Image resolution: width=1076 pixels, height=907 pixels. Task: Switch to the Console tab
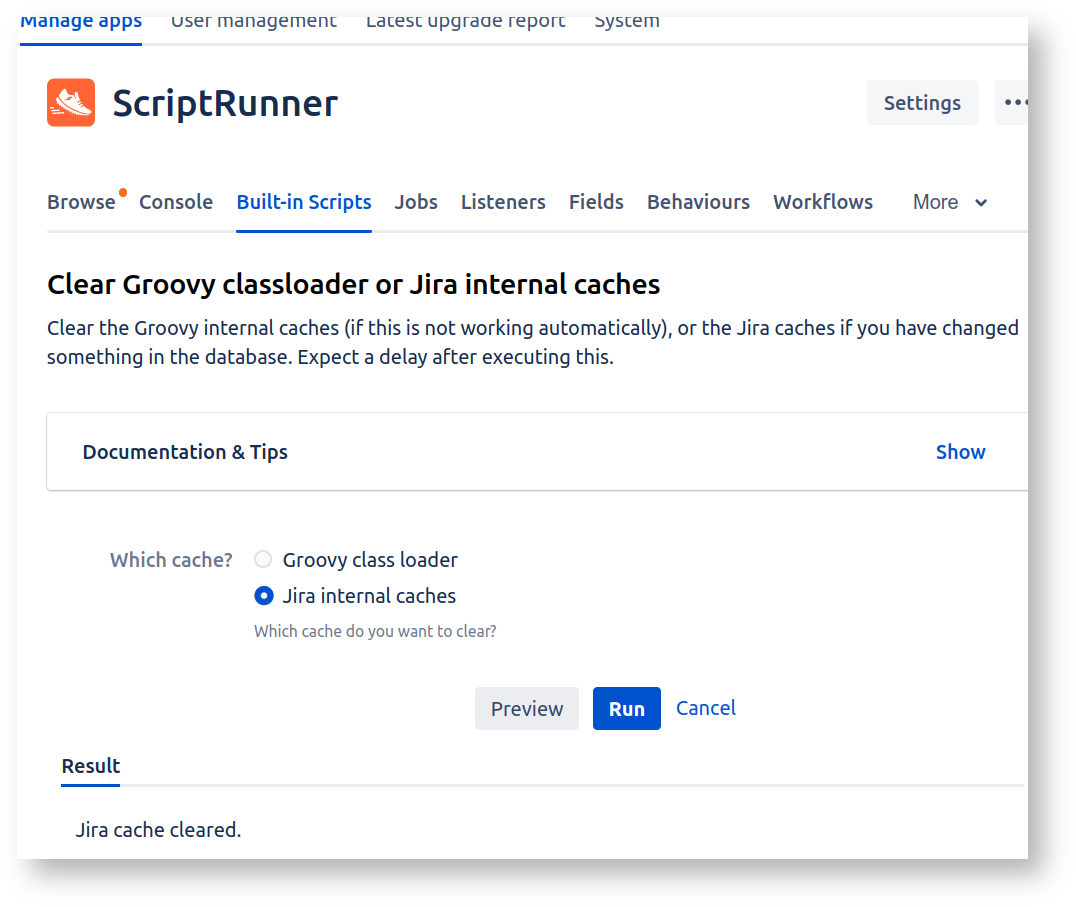(176, 202)
